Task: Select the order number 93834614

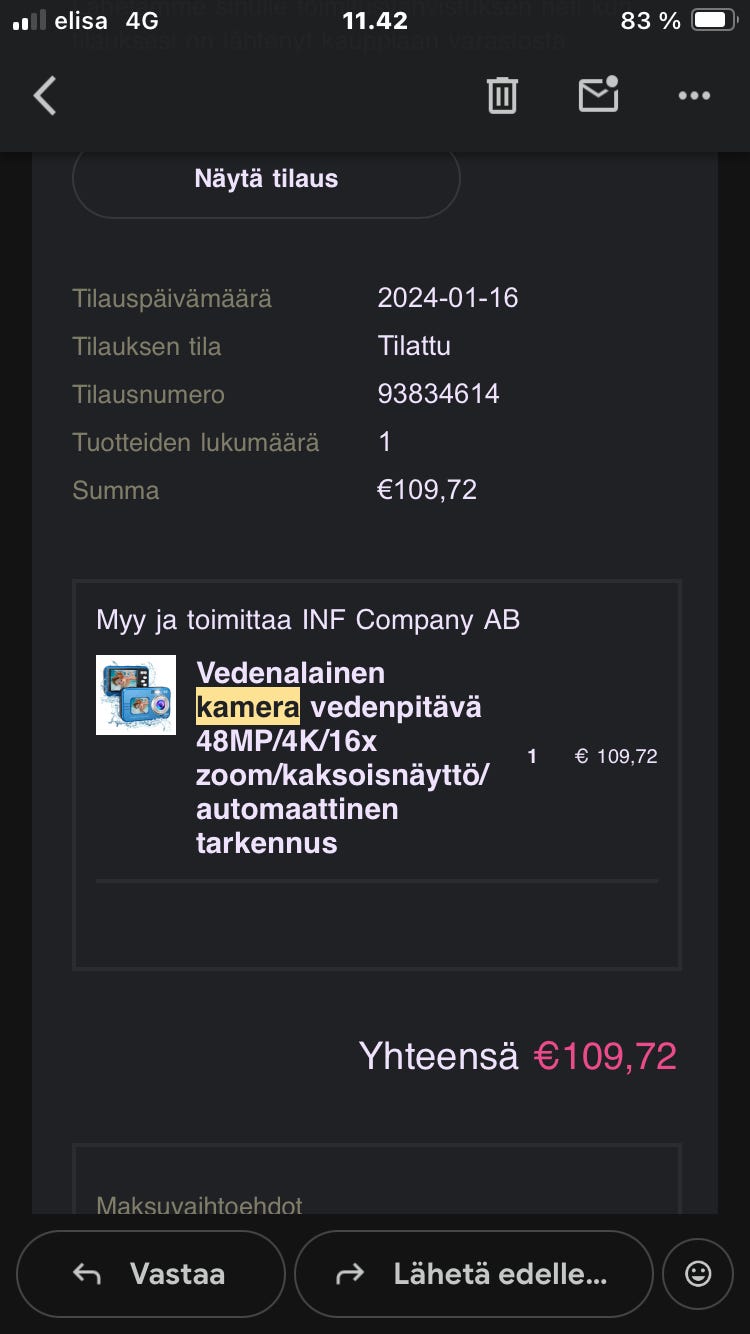Action: click(438, 394)
